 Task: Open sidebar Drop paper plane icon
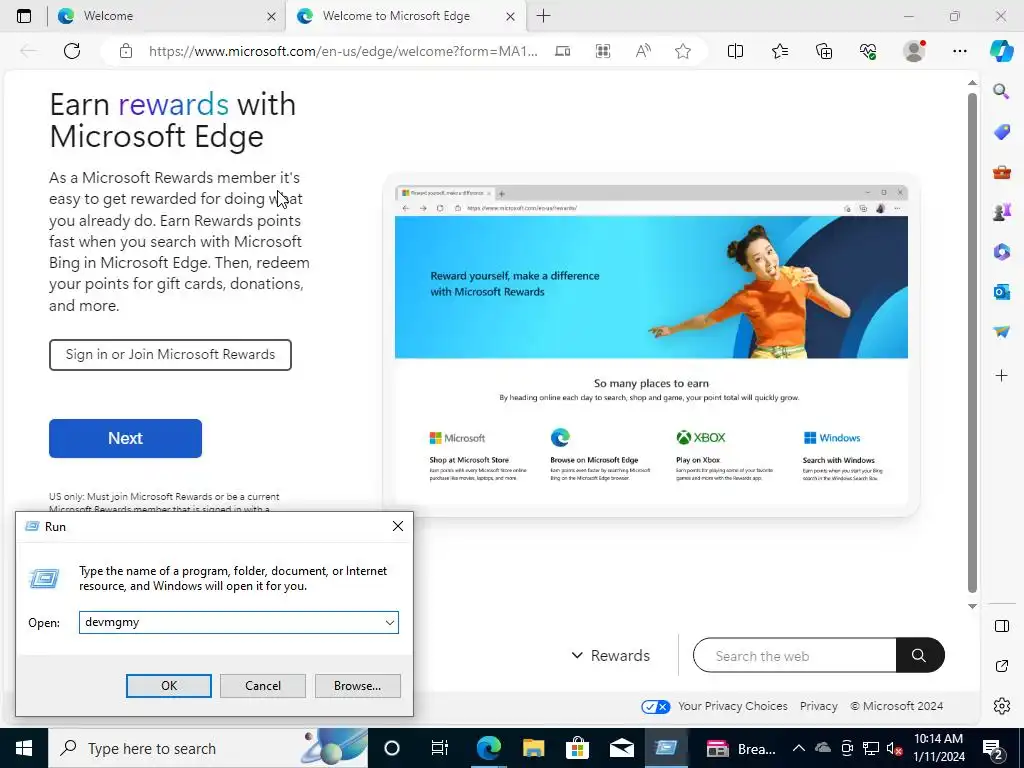click(1001, 332)
